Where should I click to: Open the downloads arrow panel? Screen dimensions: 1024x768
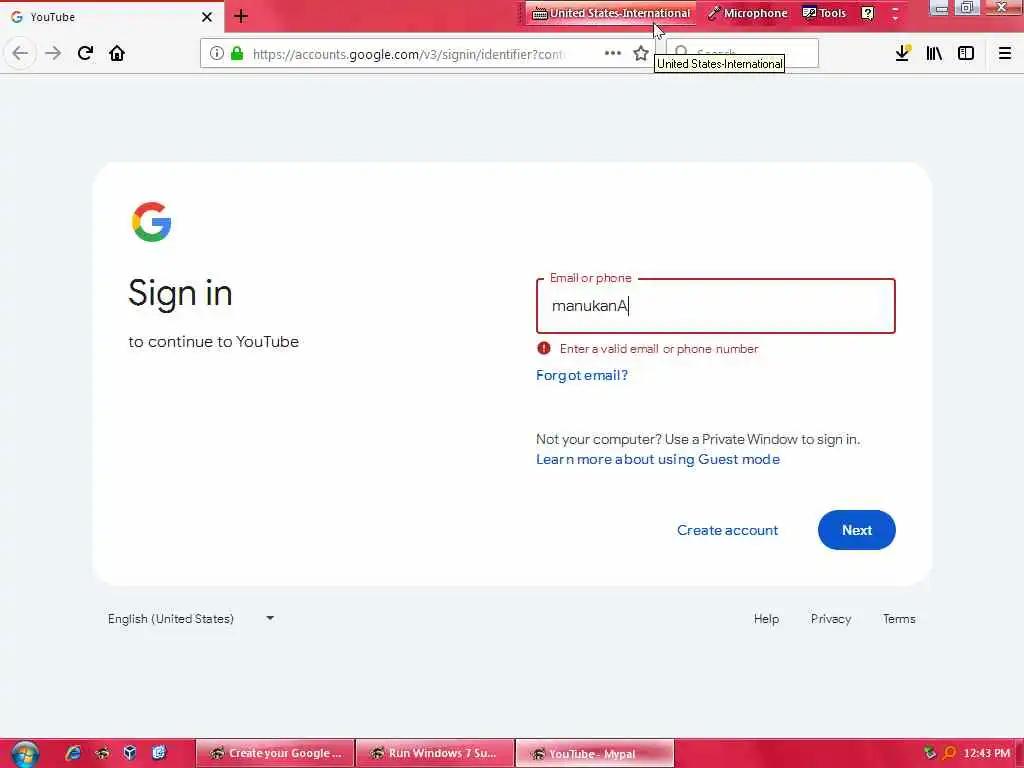coord(903,53)
